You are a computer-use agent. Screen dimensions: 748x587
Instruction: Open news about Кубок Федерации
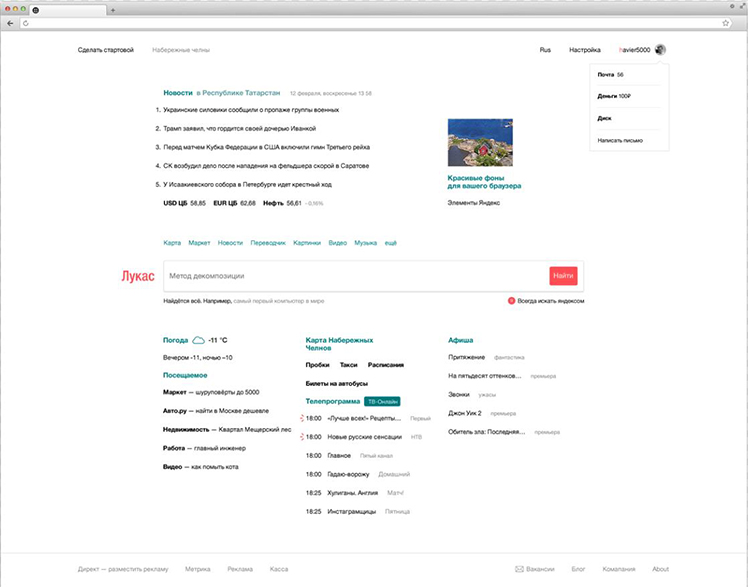267,147
